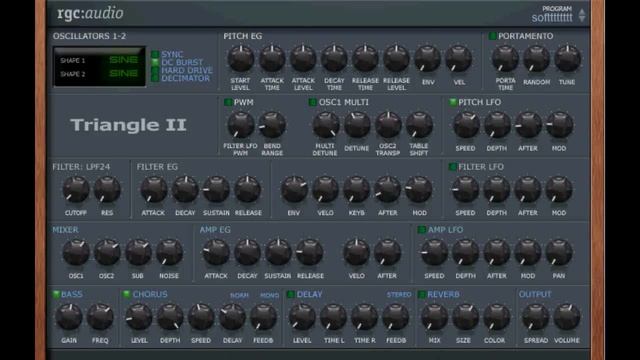
Task: Click the Pitch EG first ATTACK TIME knob
Action: [272, 59]
